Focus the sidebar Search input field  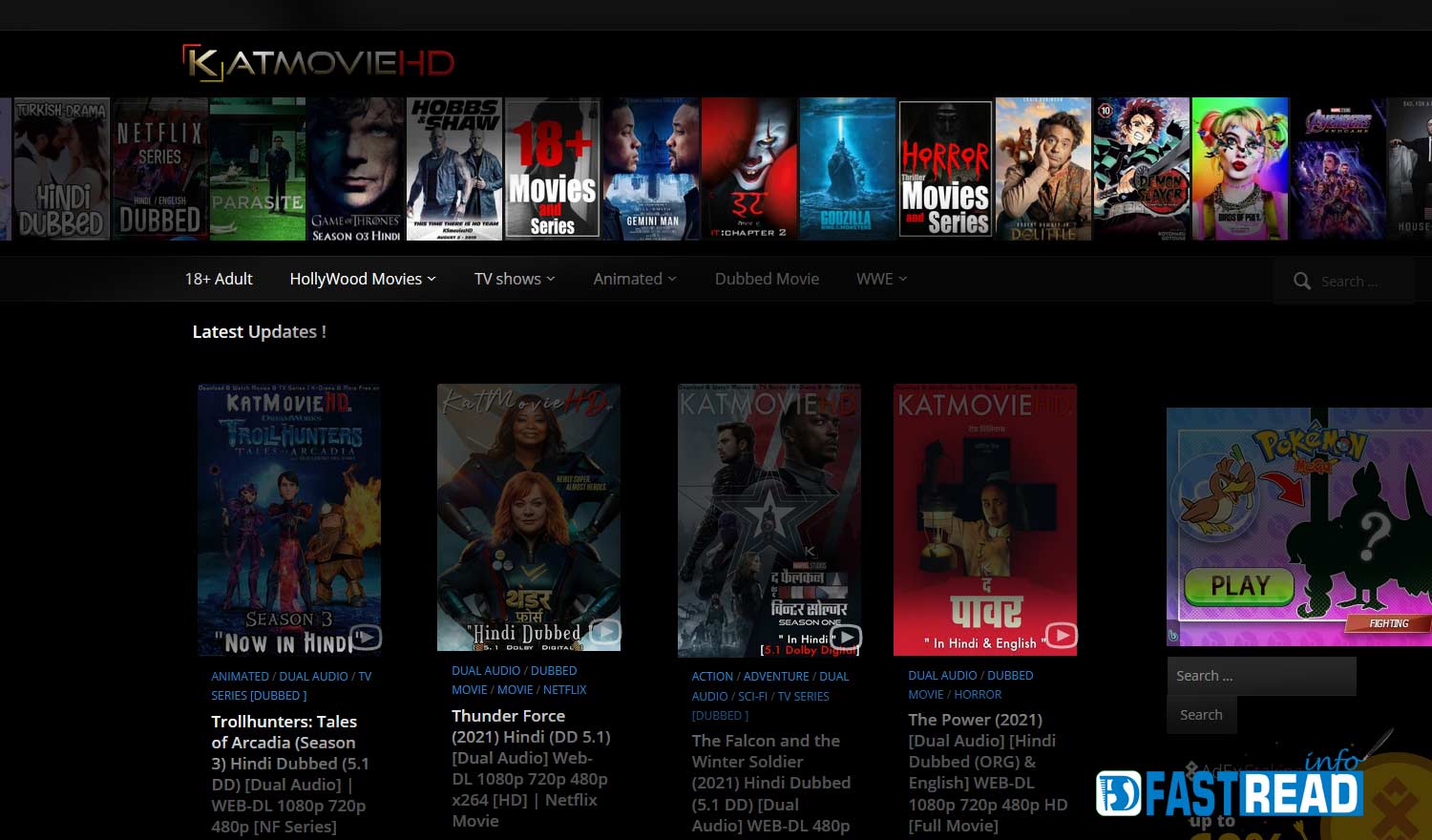(1261, 676)
